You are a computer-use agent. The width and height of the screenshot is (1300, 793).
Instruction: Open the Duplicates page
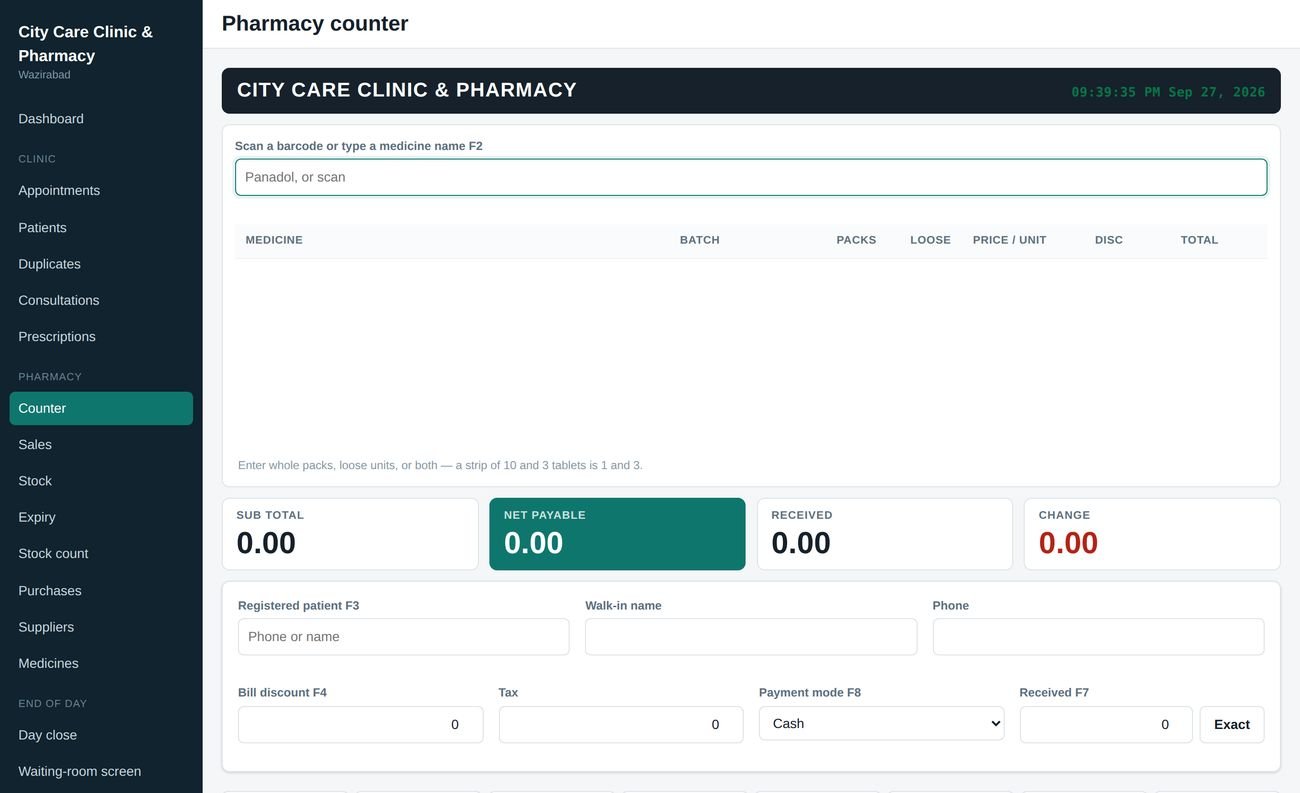pos(101,264)
